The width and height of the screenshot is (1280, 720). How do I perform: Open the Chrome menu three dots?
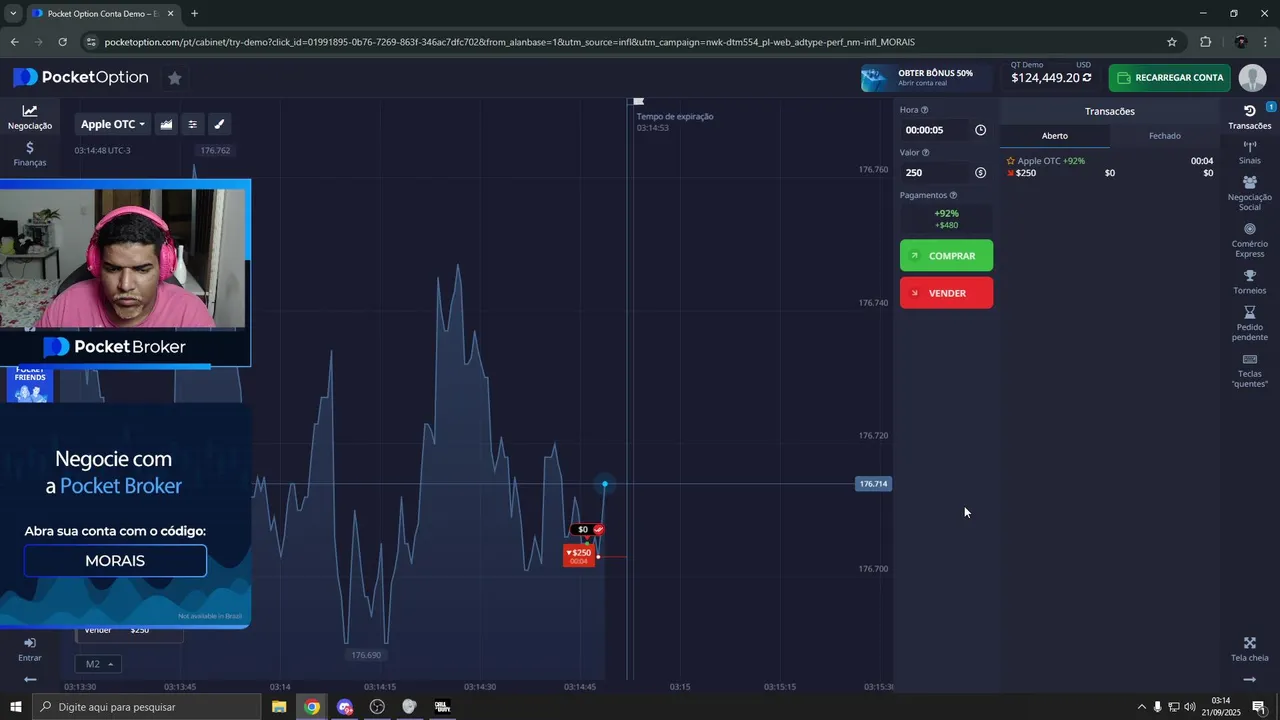[1266, 42]
